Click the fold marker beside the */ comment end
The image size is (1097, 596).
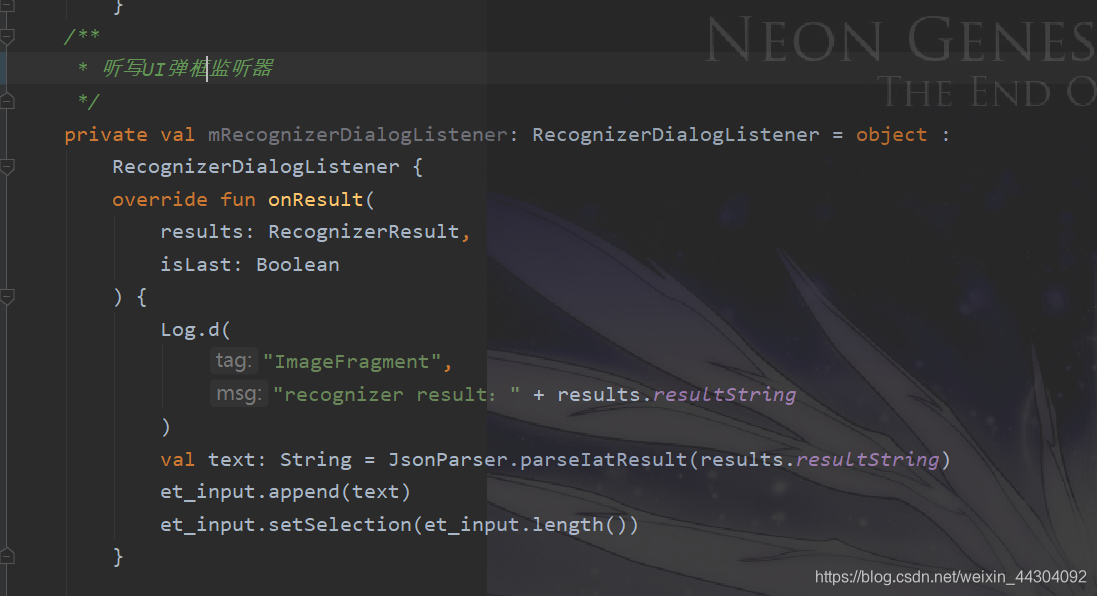[x=7, y=101]
